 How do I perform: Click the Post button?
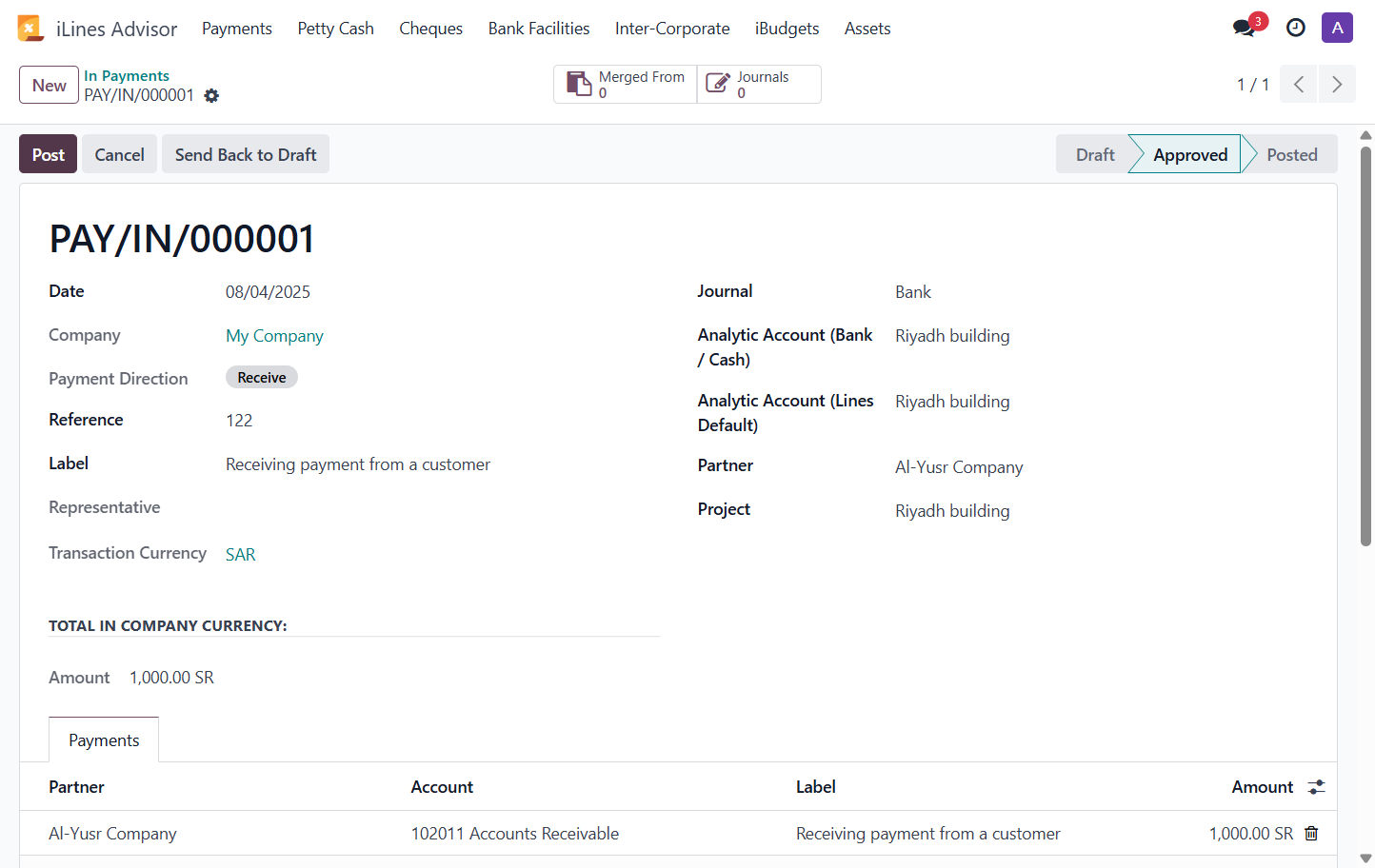[x=48, y=154]
